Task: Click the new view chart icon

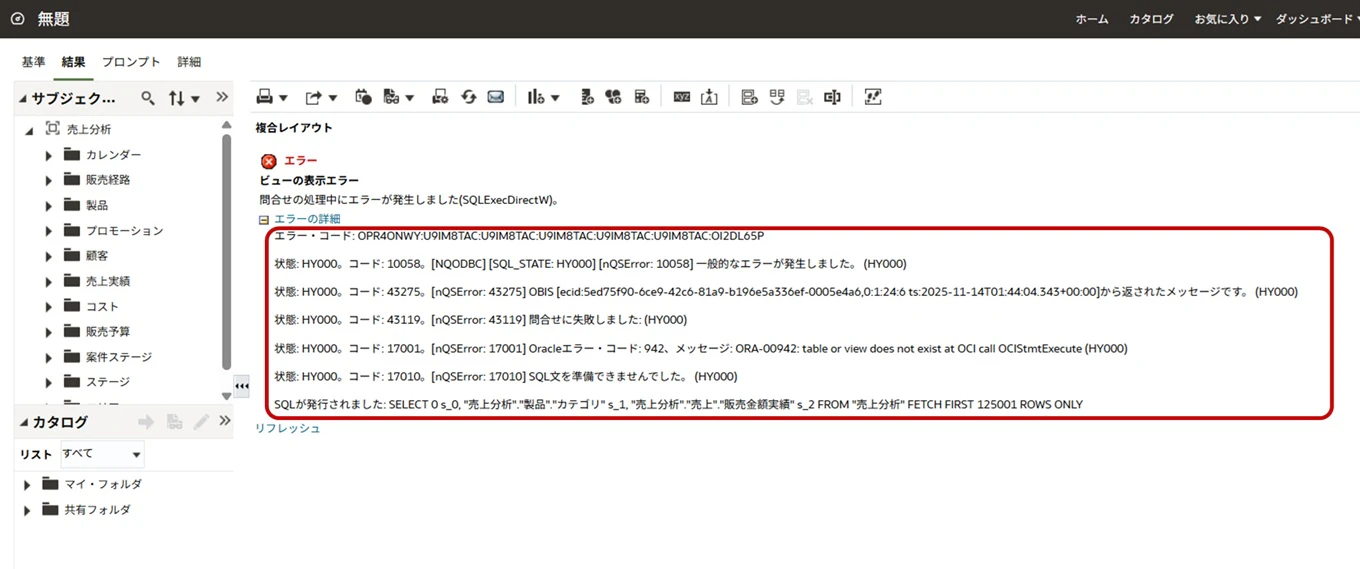Action: pos(536,97)
